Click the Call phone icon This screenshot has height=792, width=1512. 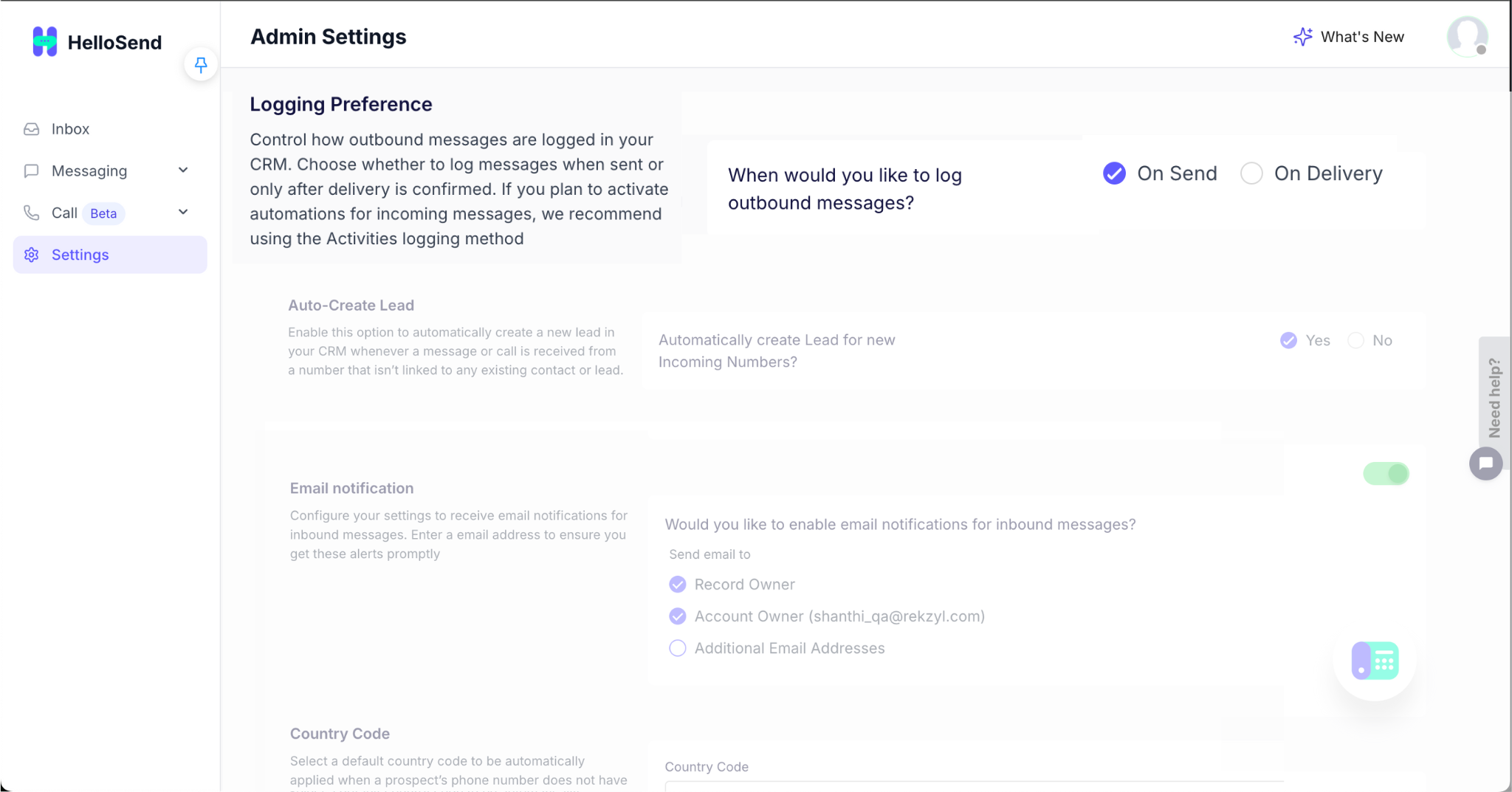[31, 213]
